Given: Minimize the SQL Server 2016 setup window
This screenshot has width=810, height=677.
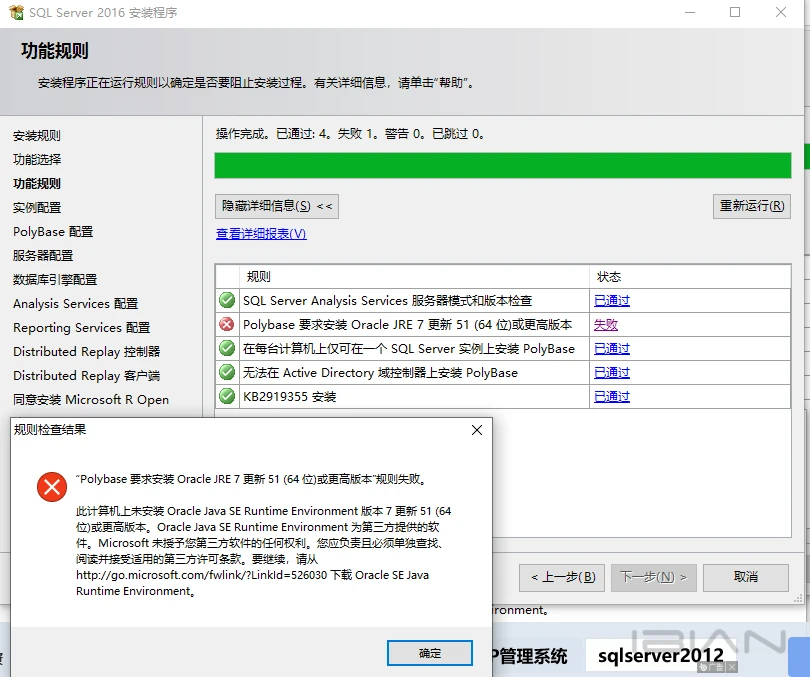Looking at the screenshot, I should click(690, 12).
